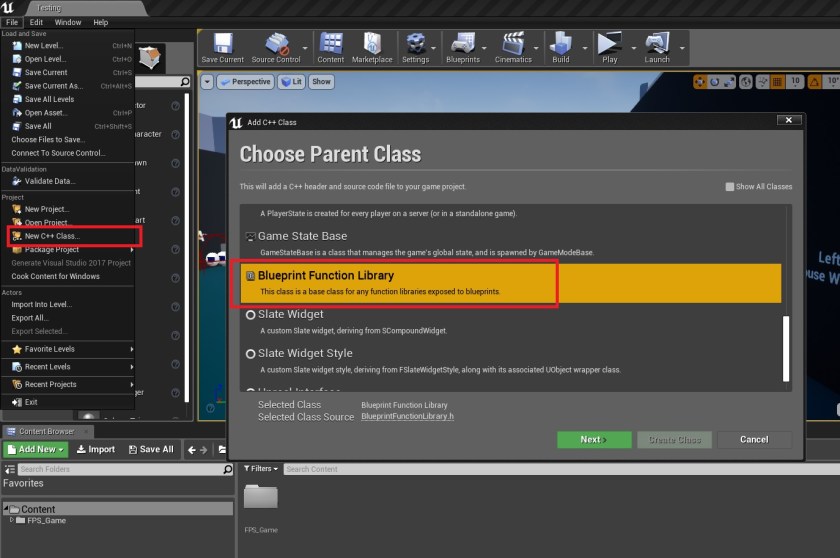Image resolution: width=840 pixels, height=558 pixels.
Task: Click the Blueprints toolbar icon
Action: pos(465,47)
